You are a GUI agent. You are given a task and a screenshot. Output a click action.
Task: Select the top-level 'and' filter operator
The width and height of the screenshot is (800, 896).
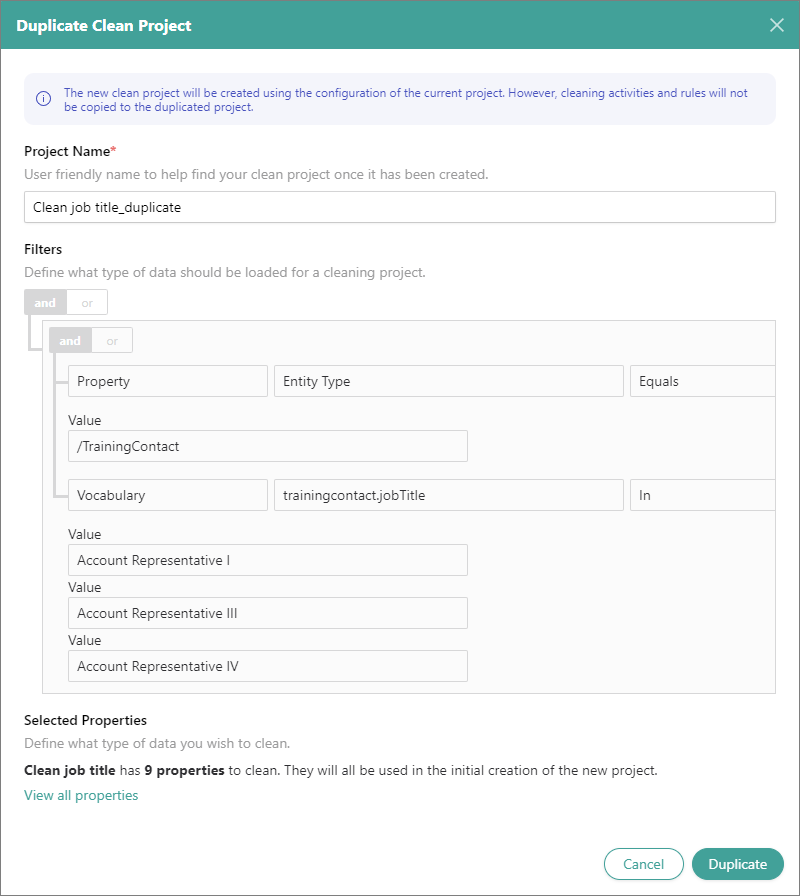coord(45,302)
